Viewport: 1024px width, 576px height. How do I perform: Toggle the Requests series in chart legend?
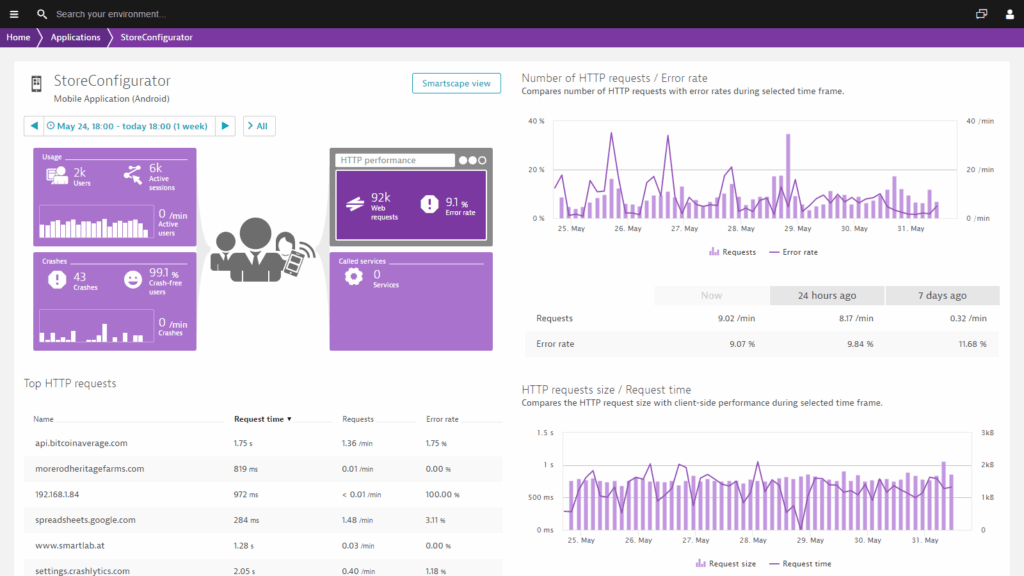(732, 252)
